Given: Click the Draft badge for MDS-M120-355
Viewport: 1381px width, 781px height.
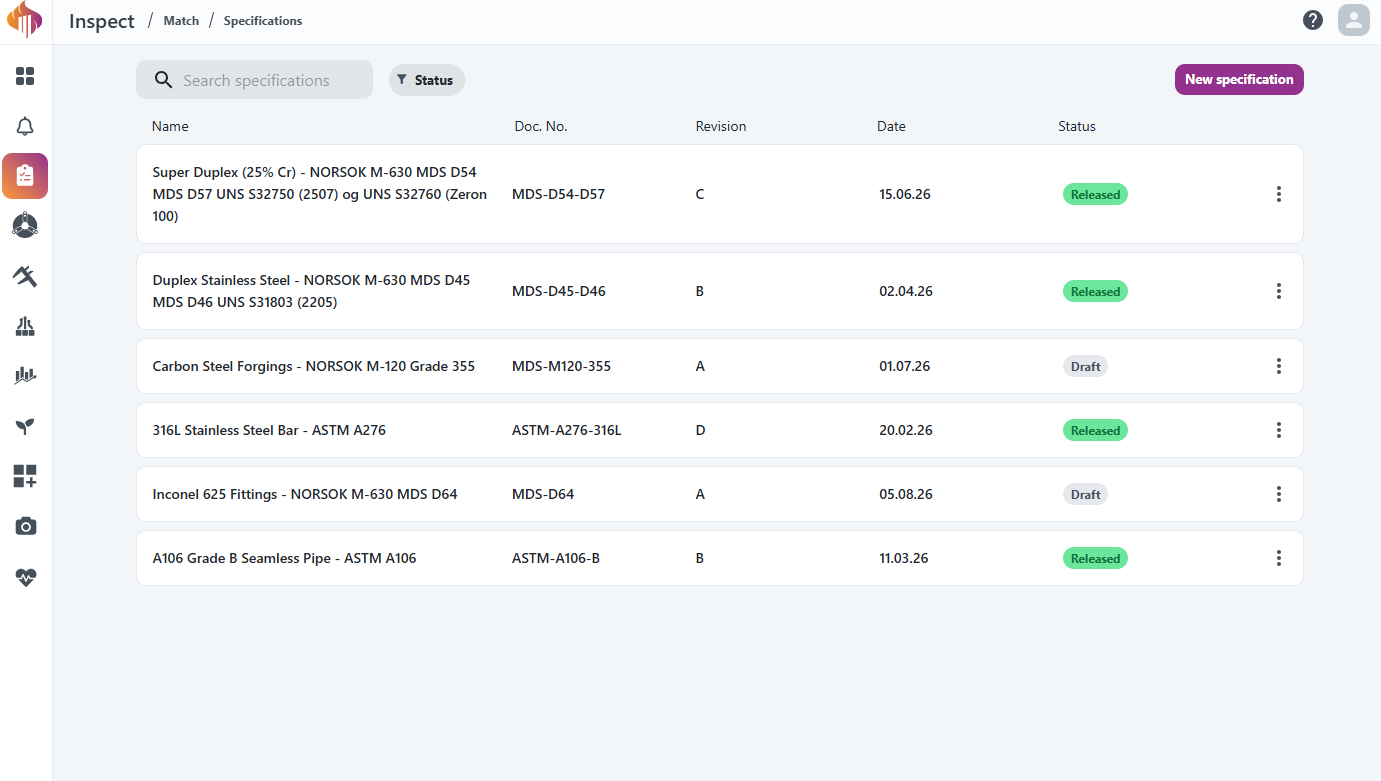Looking at the screenshot, I should (x=1085, y=367).
